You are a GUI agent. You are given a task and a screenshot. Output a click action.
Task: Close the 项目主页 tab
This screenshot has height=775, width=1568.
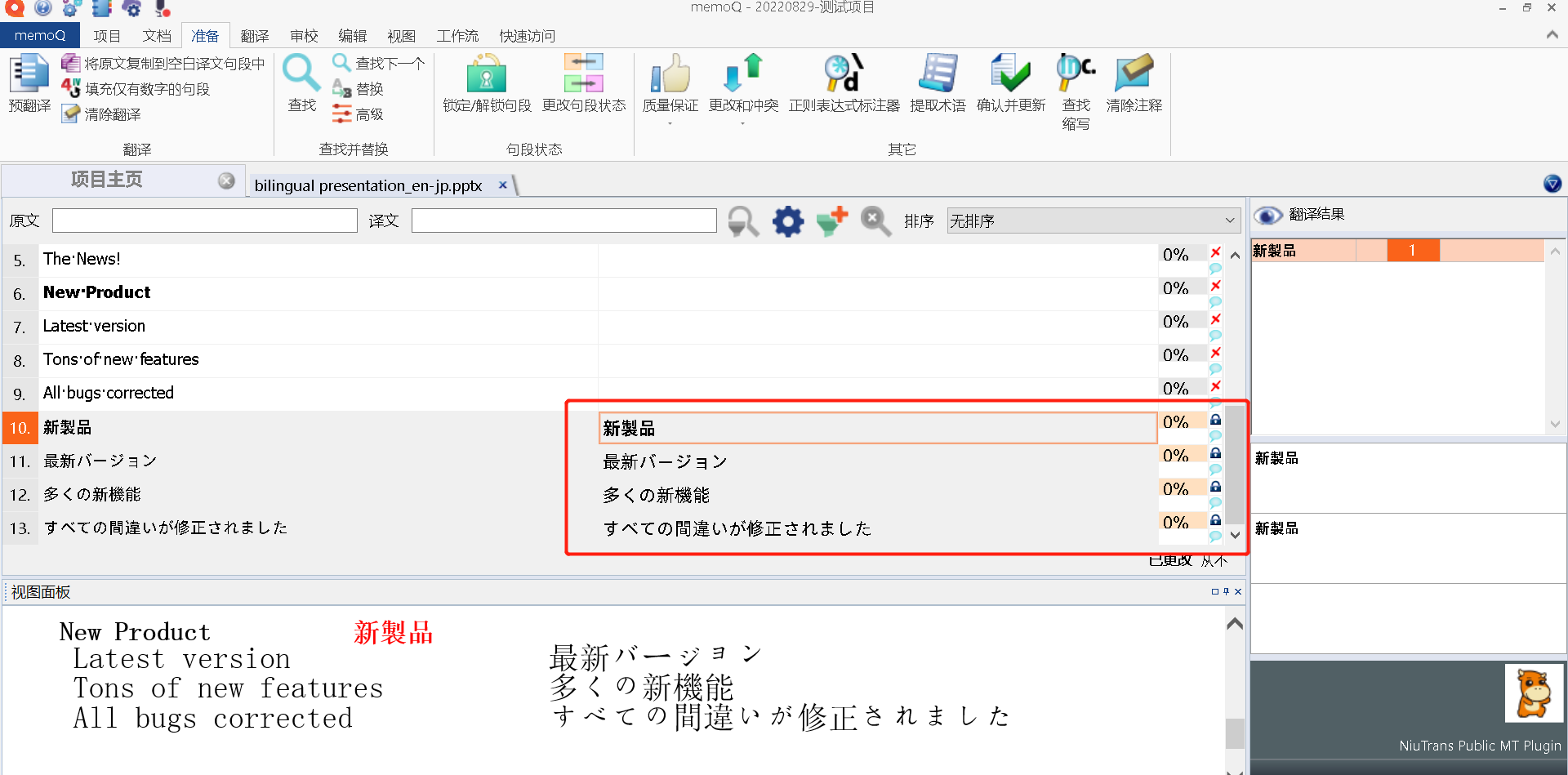226,180
